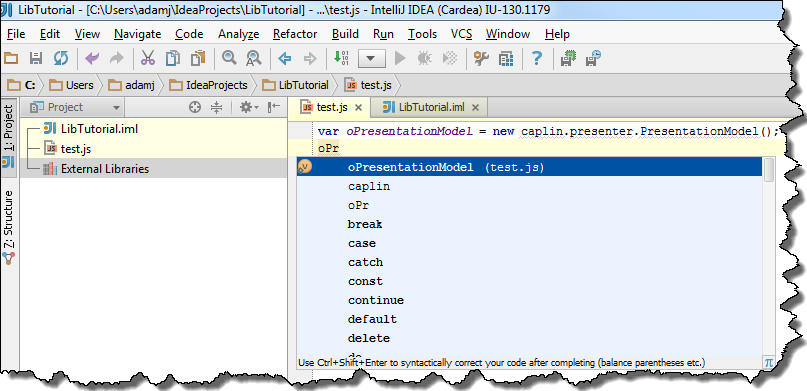Screen dimensions: 807x391
Task: Click the Run with Coverage icon
Action: 449,58
